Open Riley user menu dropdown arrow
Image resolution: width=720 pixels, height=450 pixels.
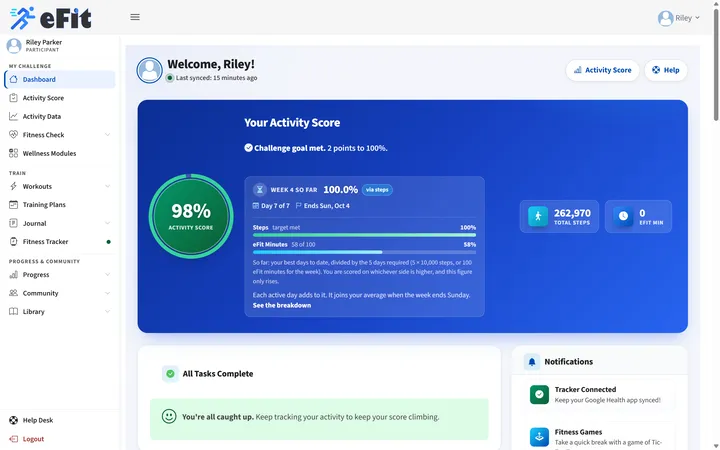coord(698,17)
